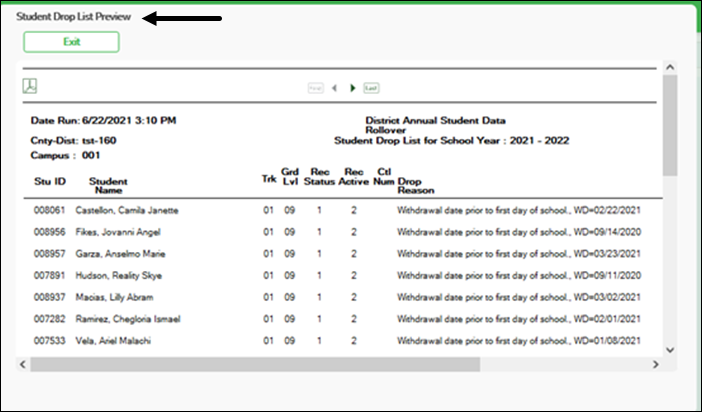Click the Student Drop List Preview heading
The width and height of the screenshot is (702, 412).
point(73,17)
